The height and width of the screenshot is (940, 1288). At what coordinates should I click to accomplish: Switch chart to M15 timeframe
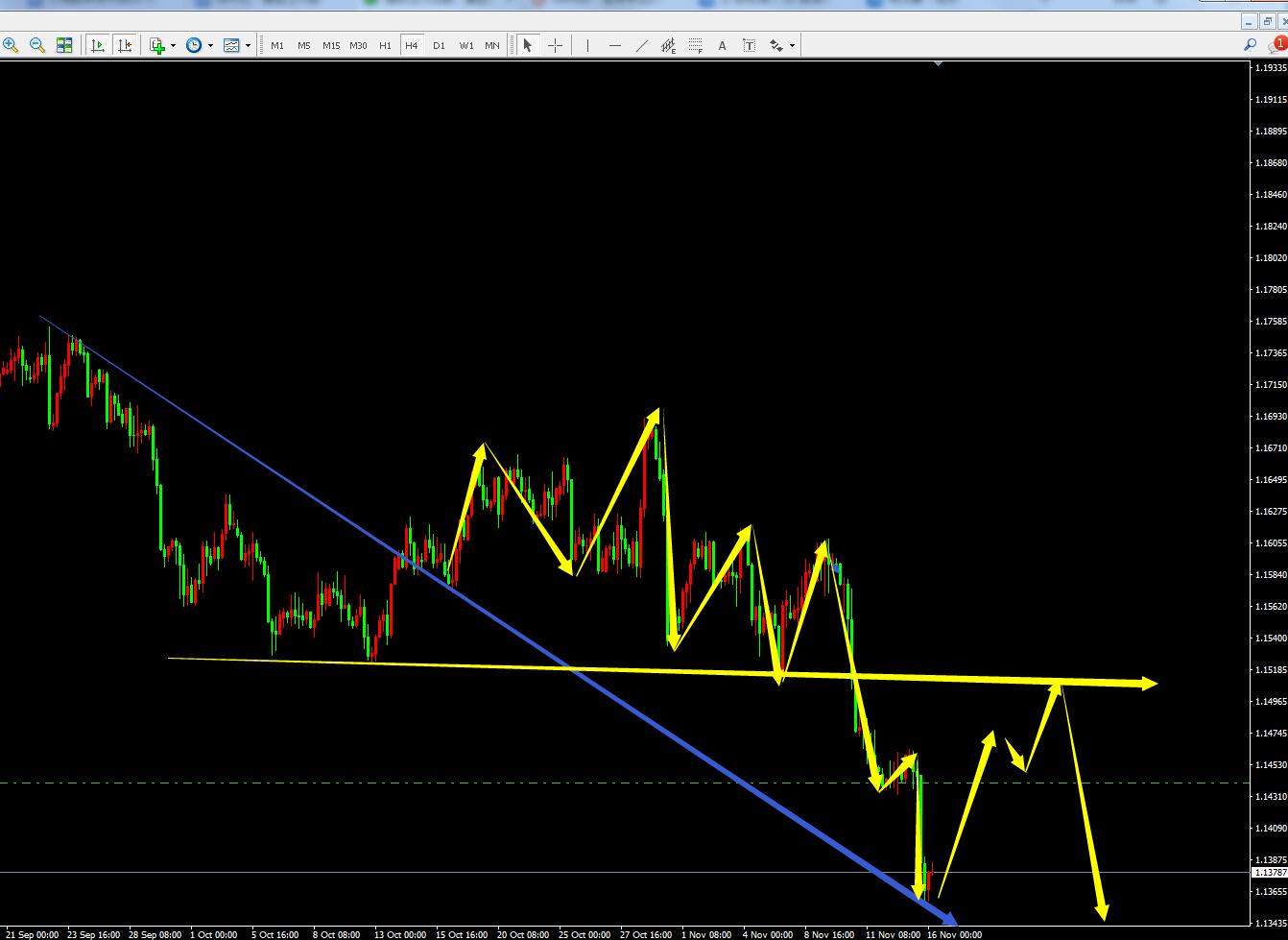coord(331,45)
